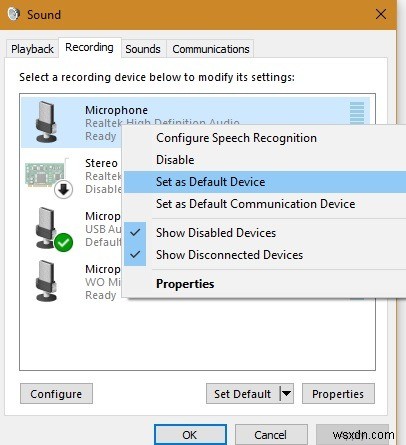Close the Sound dialog window
This screenshot has width=406, height=445.
pos(381,14)
